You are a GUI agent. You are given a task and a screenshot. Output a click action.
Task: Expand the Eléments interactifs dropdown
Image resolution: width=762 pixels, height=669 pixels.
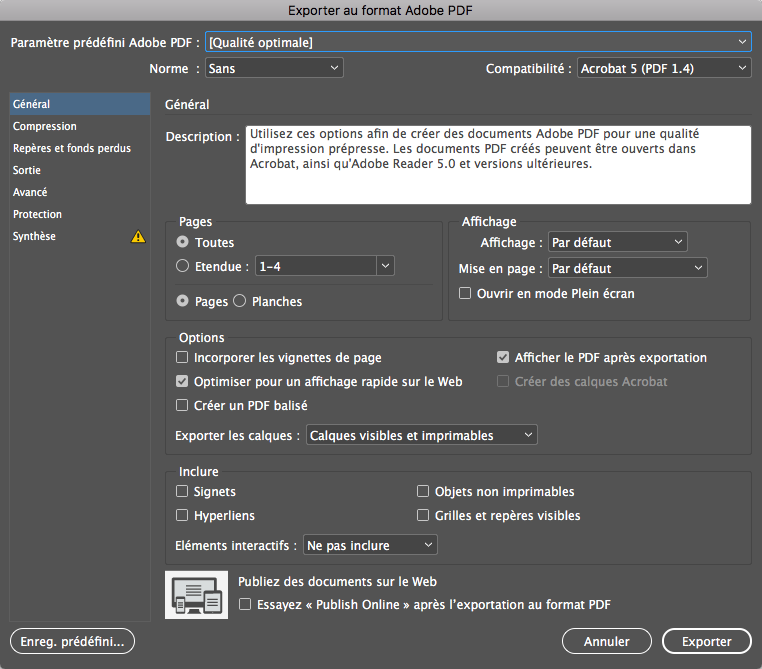tap(370, 545)
